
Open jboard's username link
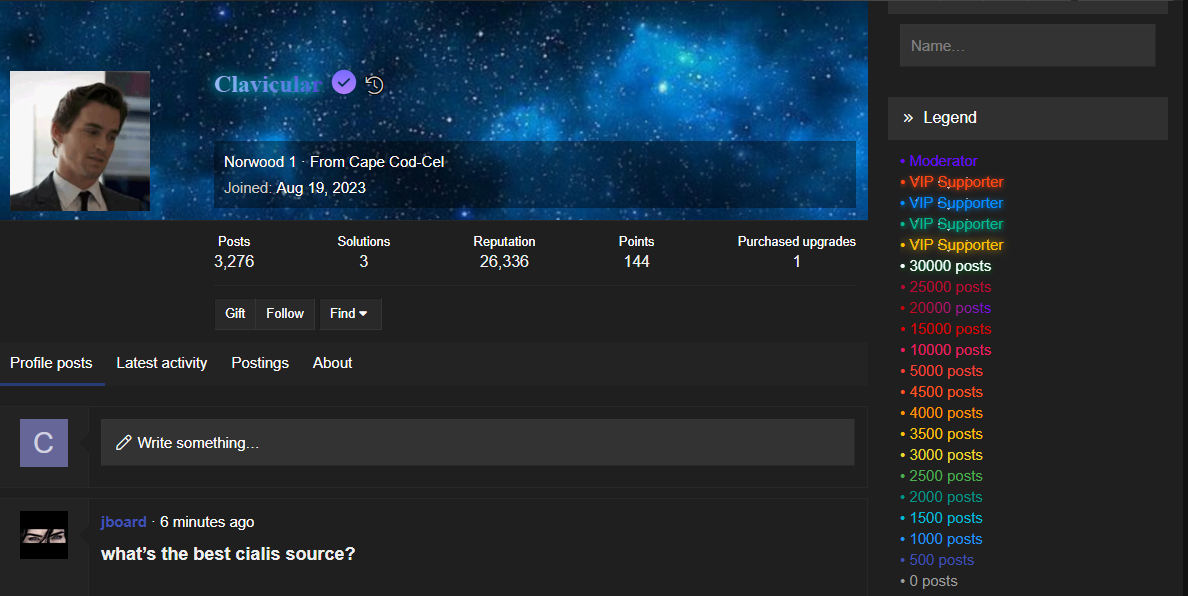pos(123,522)
